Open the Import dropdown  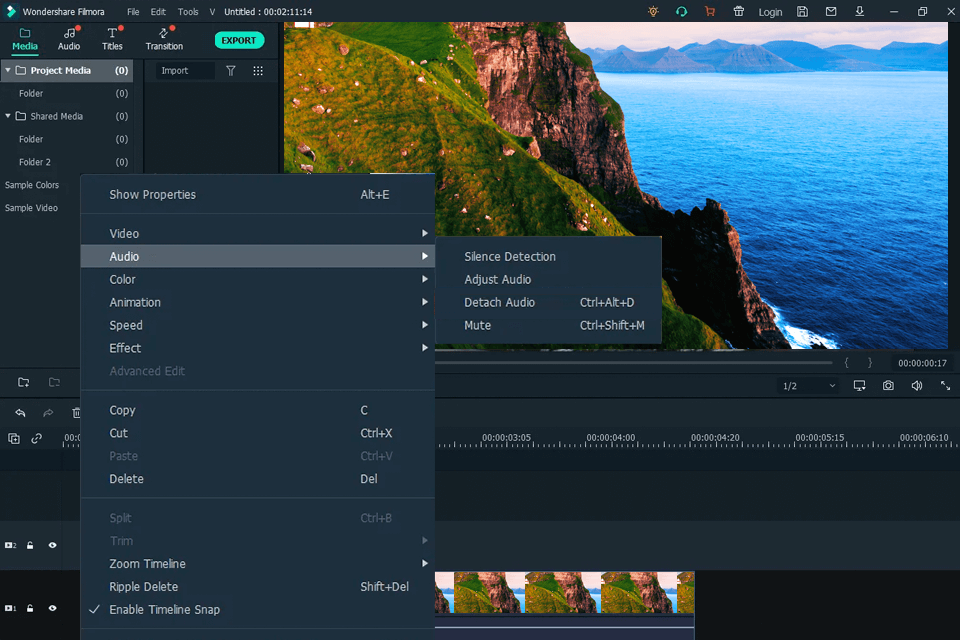(x=184, y=70)
